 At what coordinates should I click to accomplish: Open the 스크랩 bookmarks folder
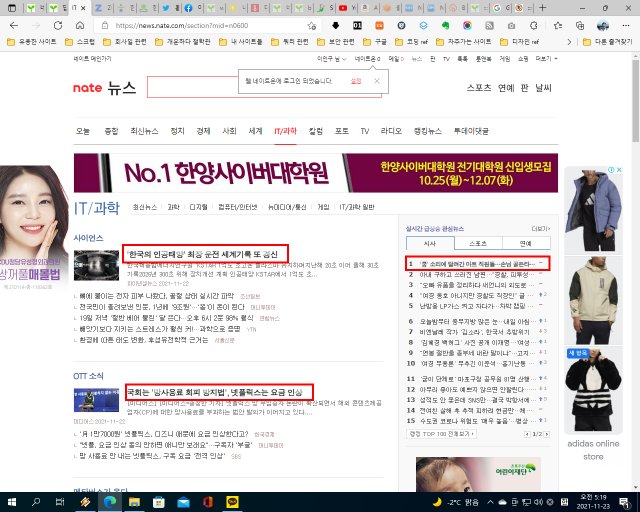[x=80, y=42]
